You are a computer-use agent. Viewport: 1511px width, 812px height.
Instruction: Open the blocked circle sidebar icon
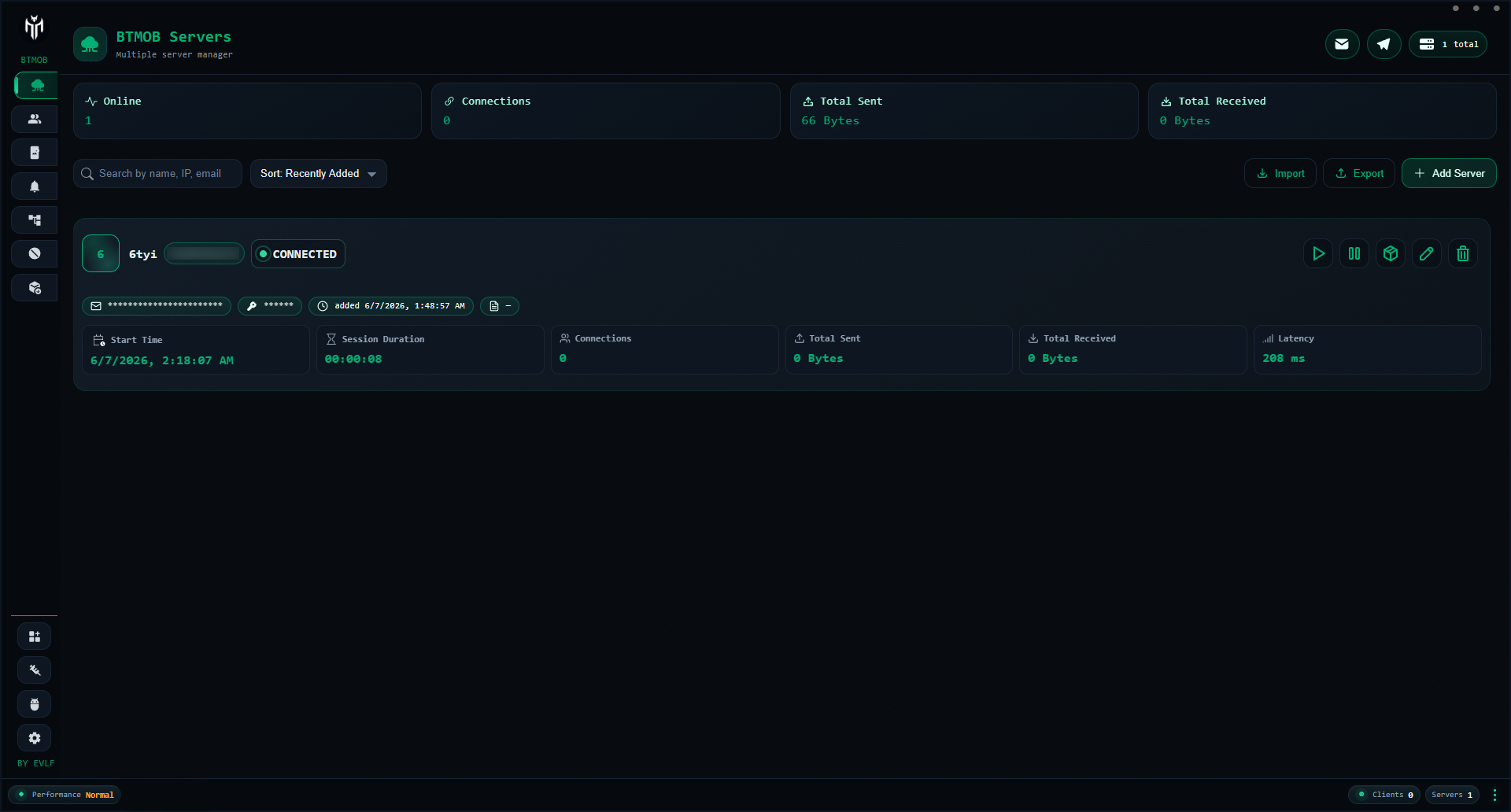pyautogui.click(x=35, y=253)
